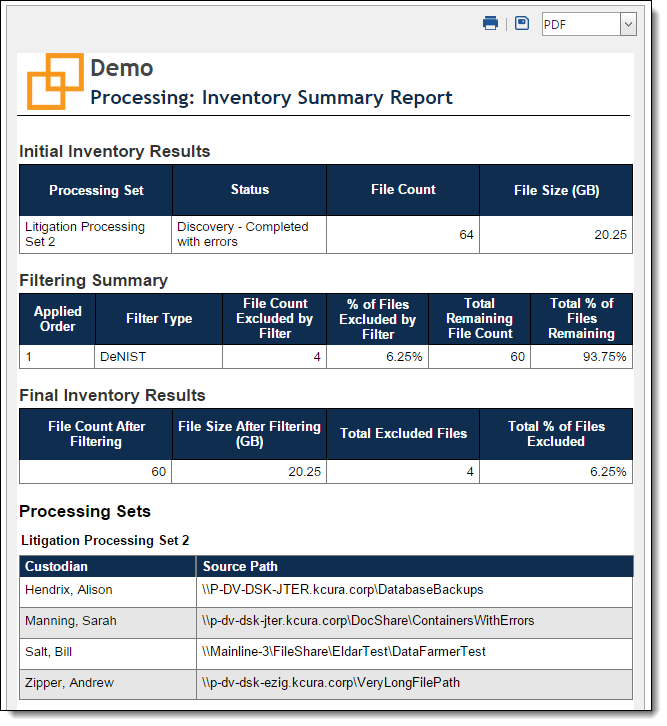Click 'File Count After Filtering' header

[96, 434]
